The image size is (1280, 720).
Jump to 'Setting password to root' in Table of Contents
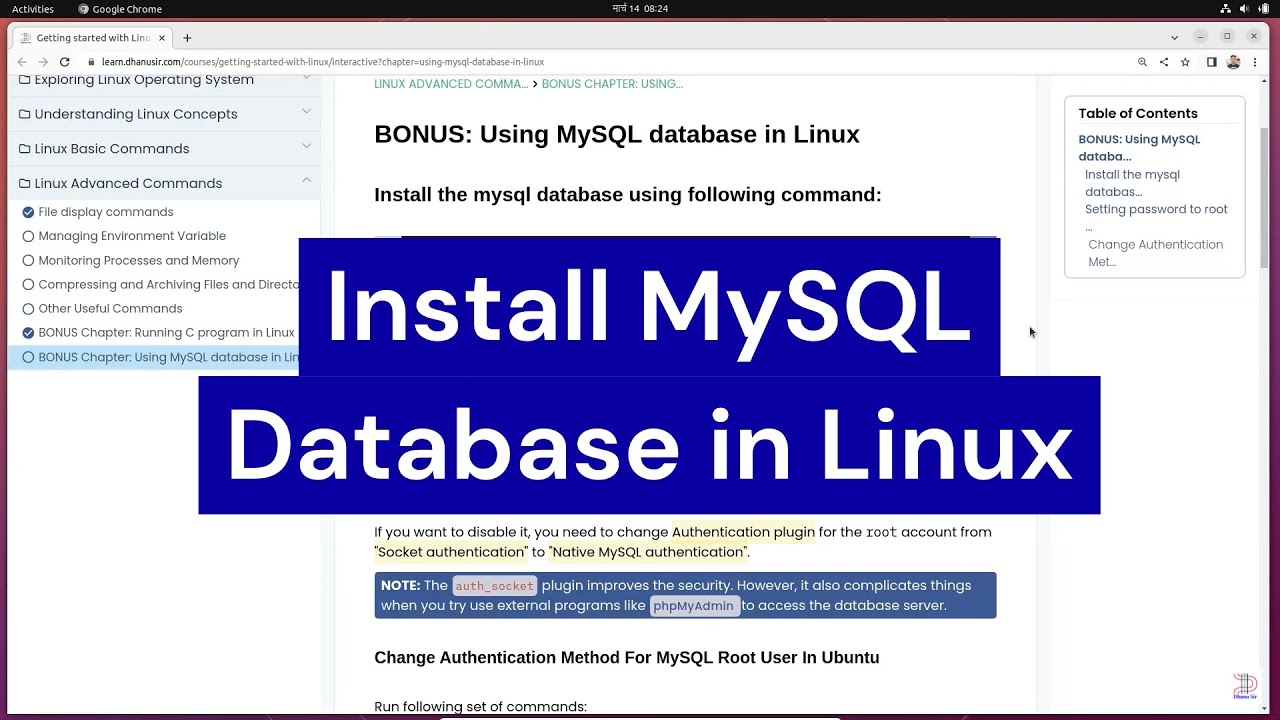coord(1156,217)
